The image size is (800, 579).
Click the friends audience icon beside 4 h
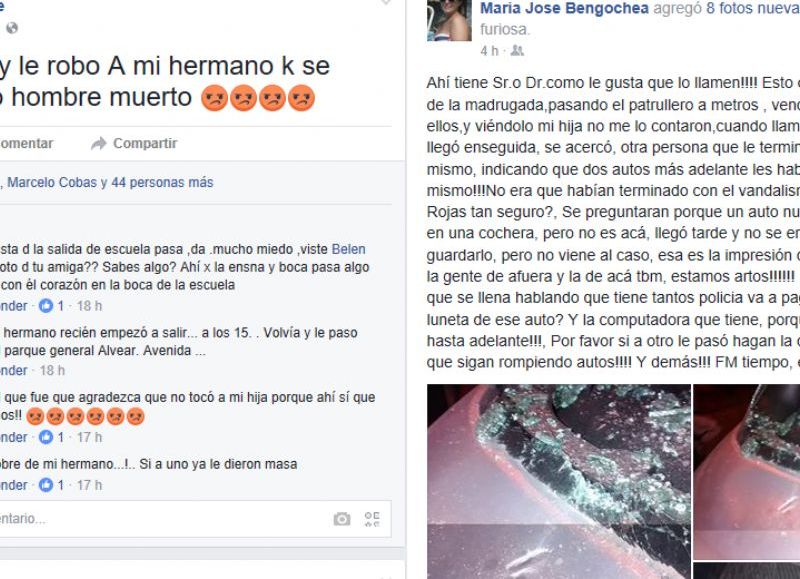(517, 51)
